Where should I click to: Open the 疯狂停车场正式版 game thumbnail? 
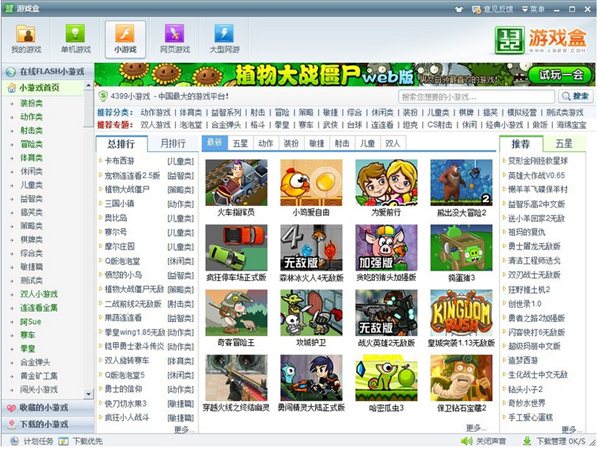[x=236, y=248]
